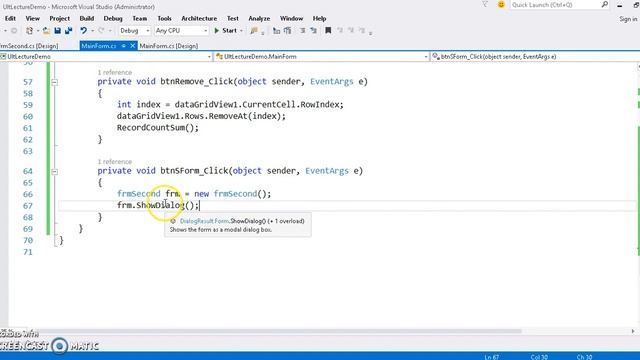Click 'Ln 67' in the status bar
Viewport: 640px width, 360px height.
point(491,357)
